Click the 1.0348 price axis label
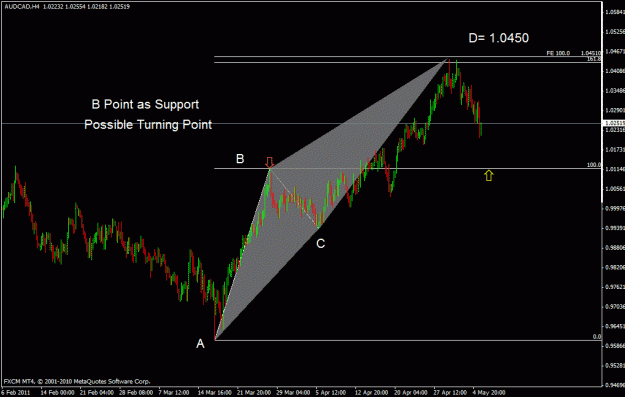This screenshot has height=397, width=625. click(x=615, y=90)
